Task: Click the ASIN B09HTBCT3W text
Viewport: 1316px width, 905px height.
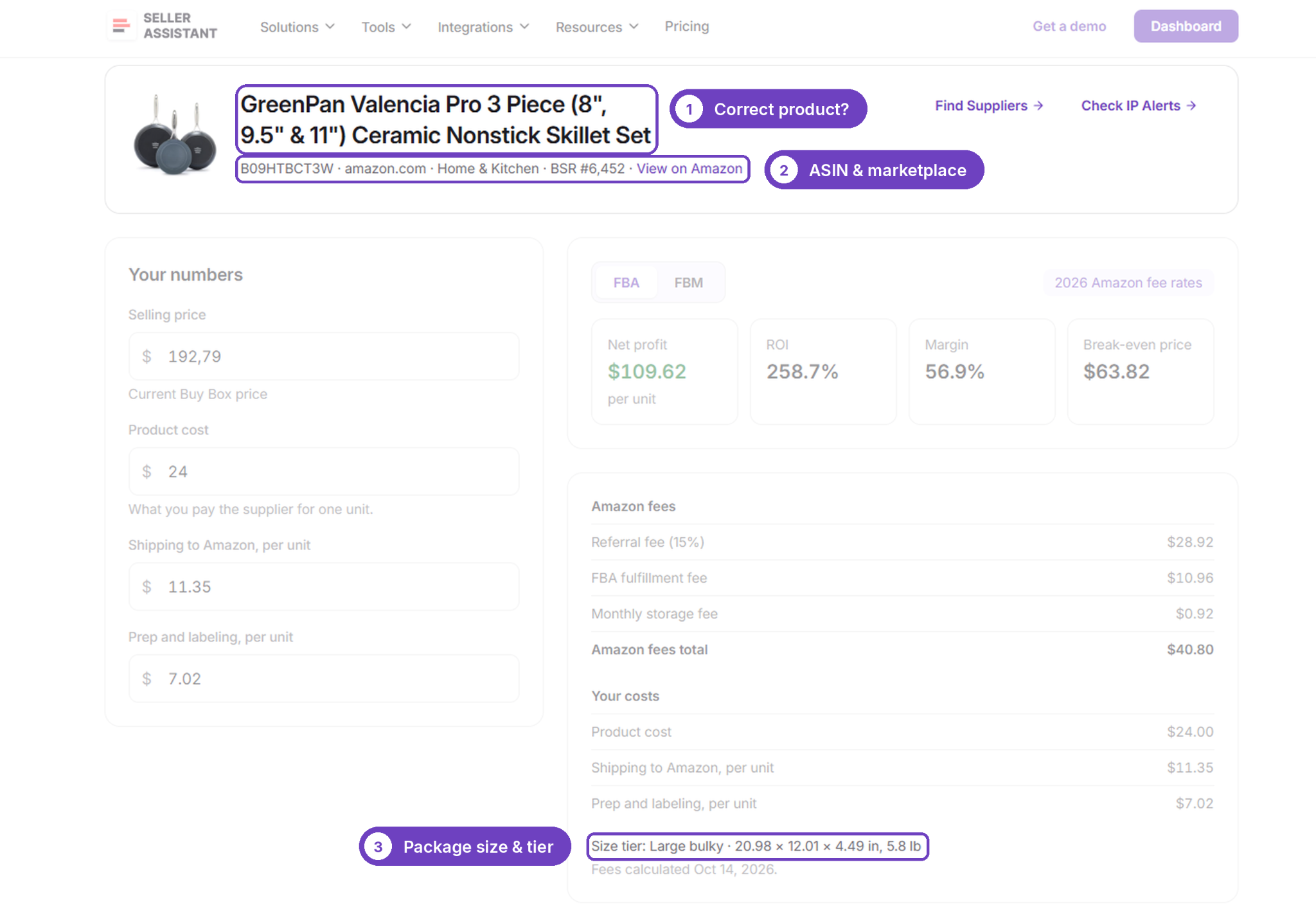Action: point(287,168)
